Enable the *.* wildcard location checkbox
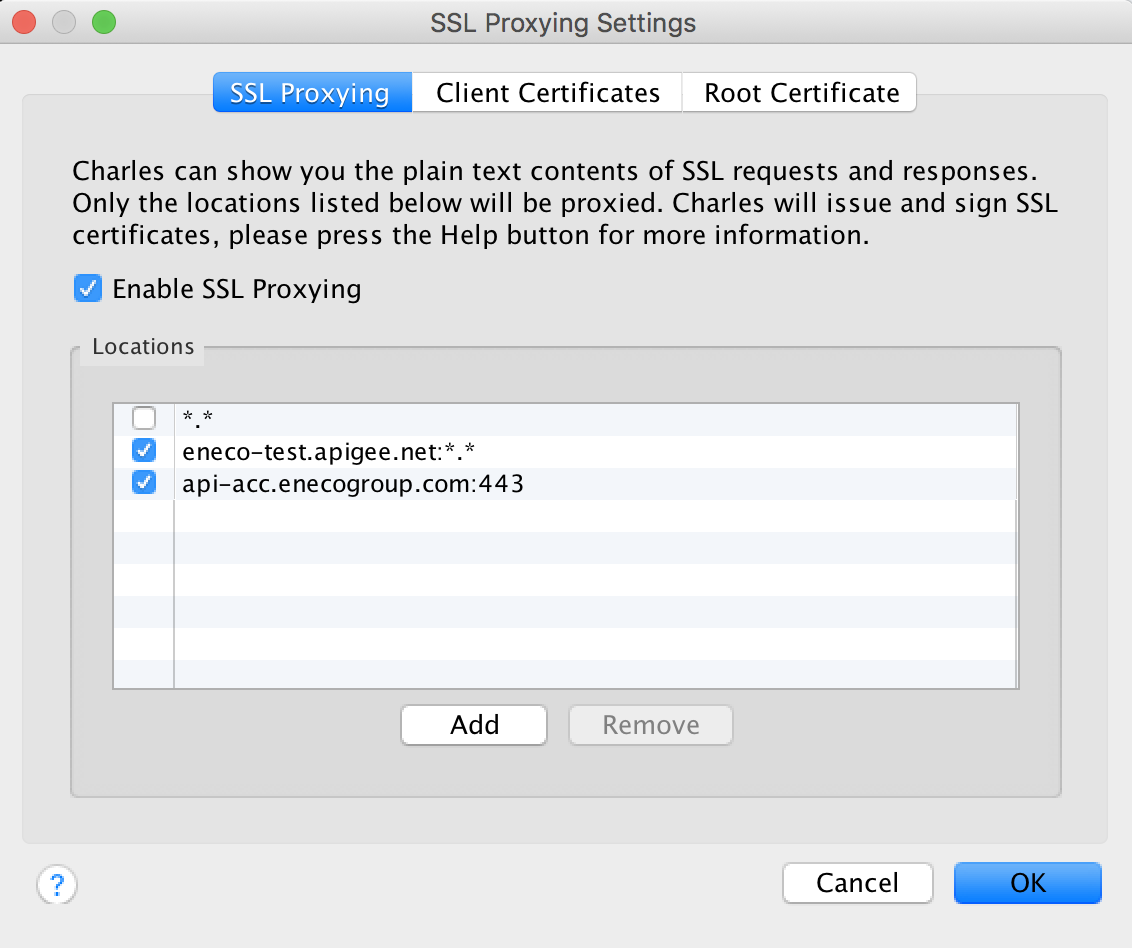 coord(144,418)
